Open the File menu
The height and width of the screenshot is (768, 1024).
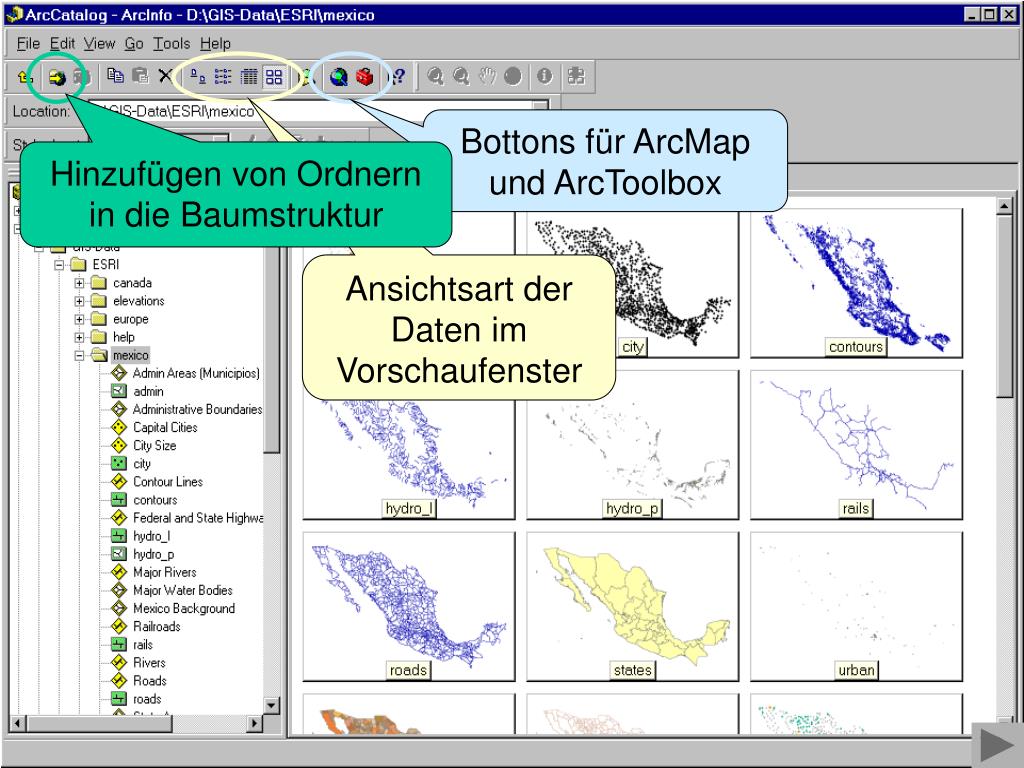[x=28, y=44]
